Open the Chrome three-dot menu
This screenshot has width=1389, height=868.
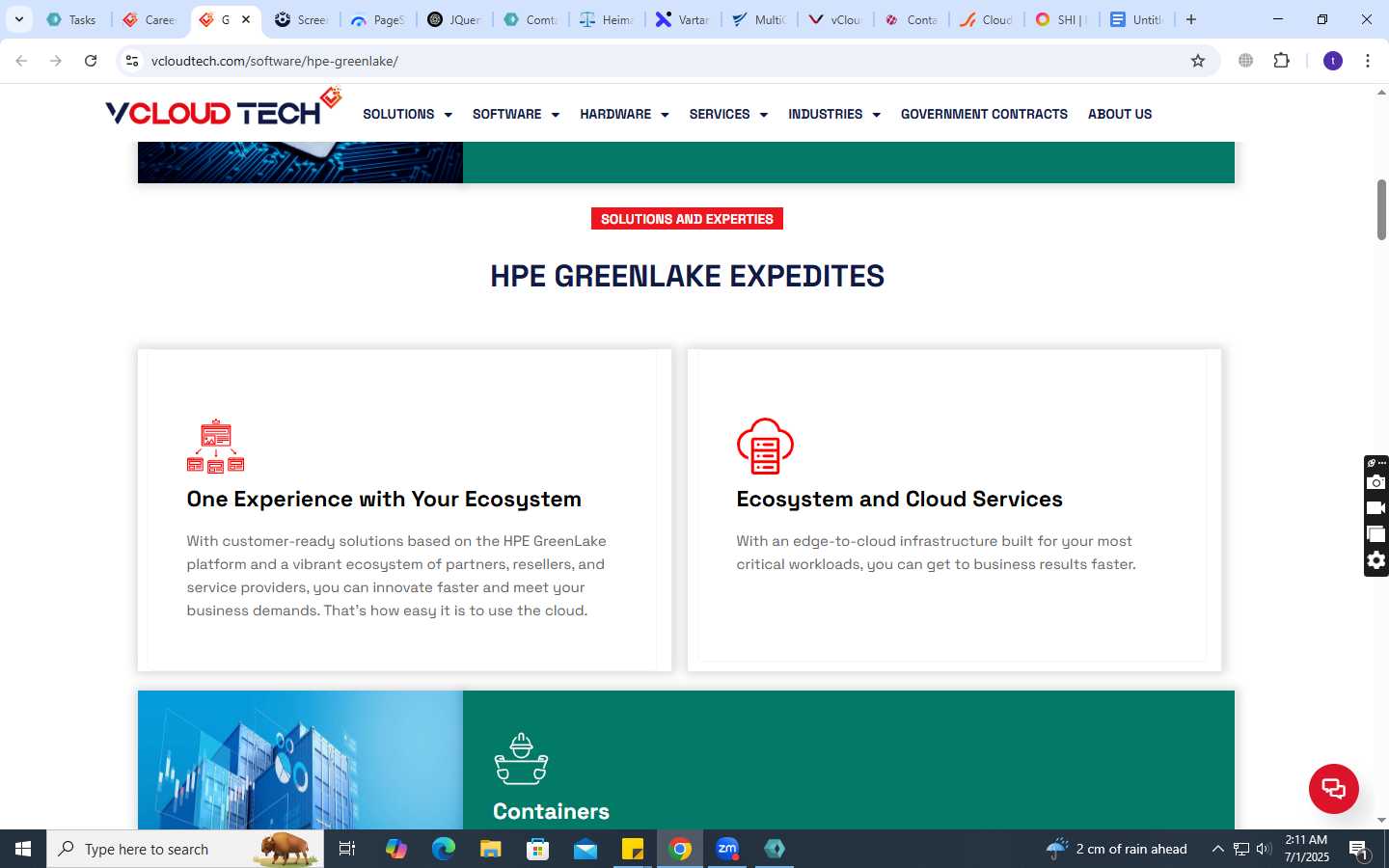coord(1368,61)
